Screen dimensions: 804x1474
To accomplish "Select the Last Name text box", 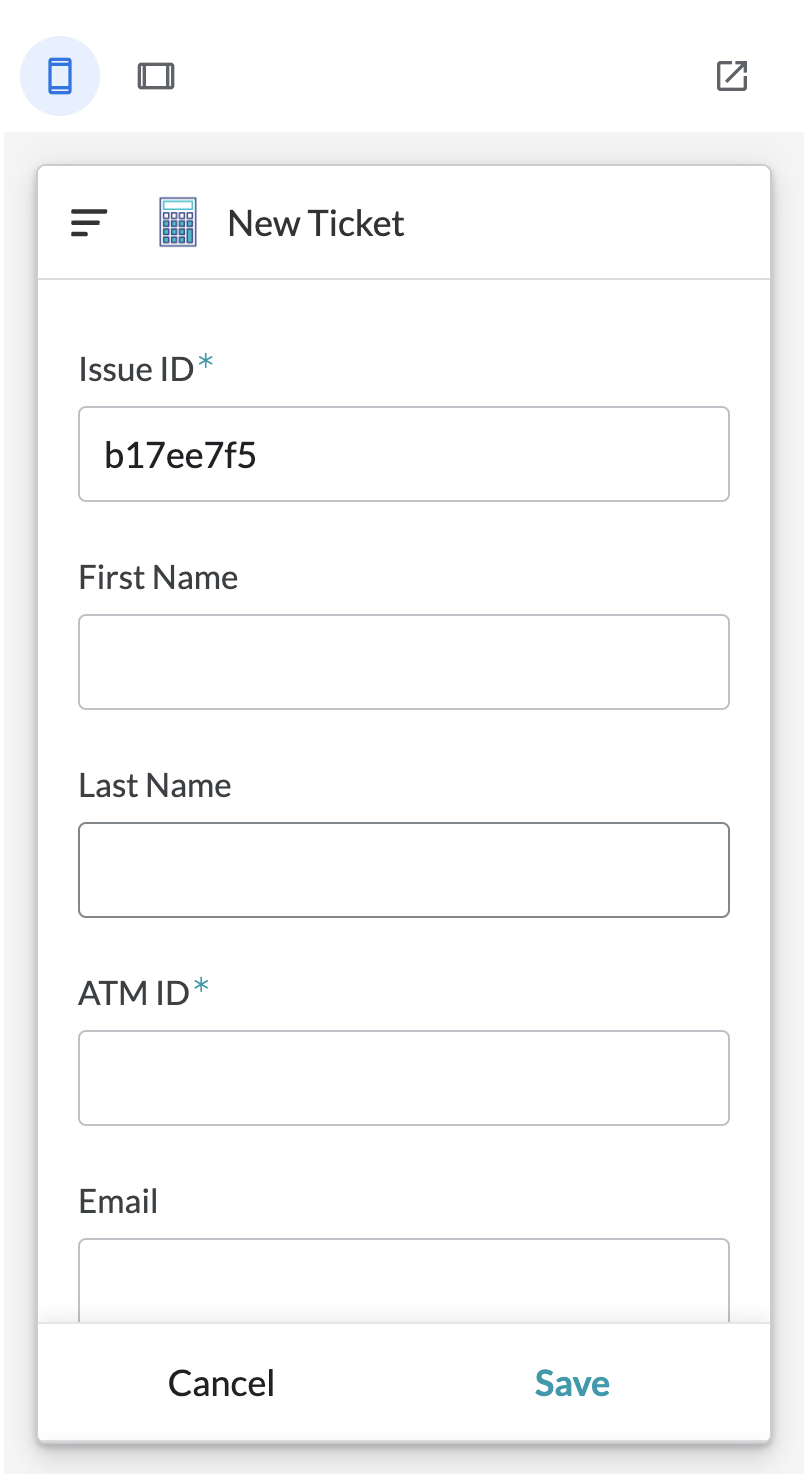I will coord(404,870).
